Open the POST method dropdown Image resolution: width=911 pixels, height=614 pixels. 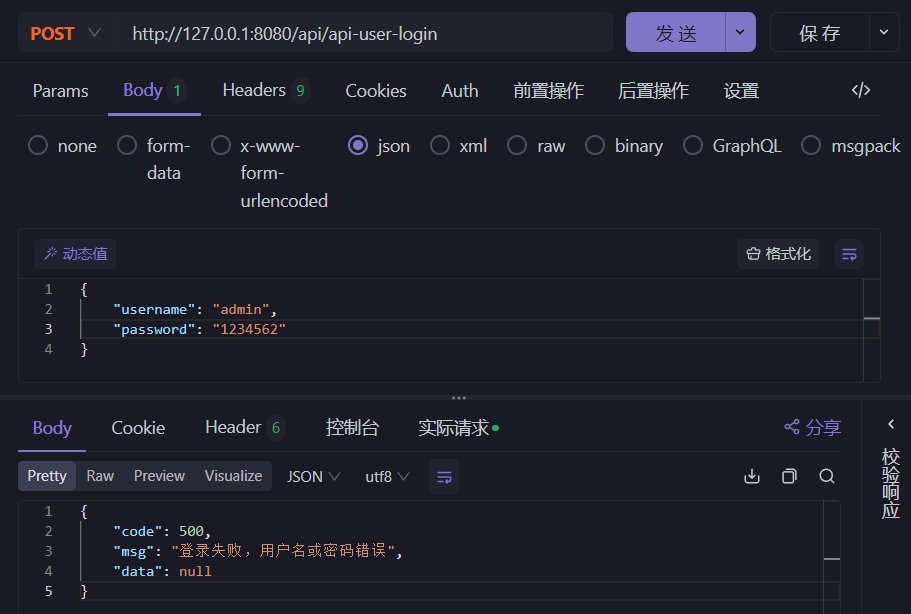pos(66,33)
